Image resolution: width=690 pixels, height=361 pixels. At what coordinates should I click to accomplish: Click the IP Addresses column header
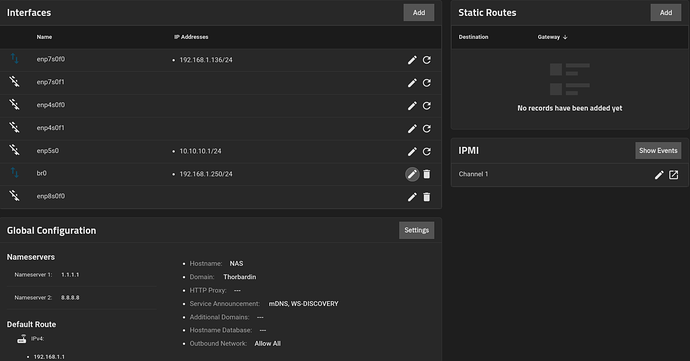coord(191,37)
